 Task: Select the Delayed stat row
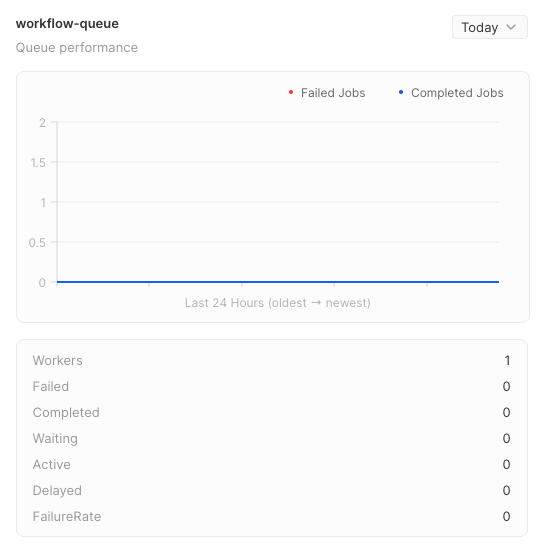(271, 490)
